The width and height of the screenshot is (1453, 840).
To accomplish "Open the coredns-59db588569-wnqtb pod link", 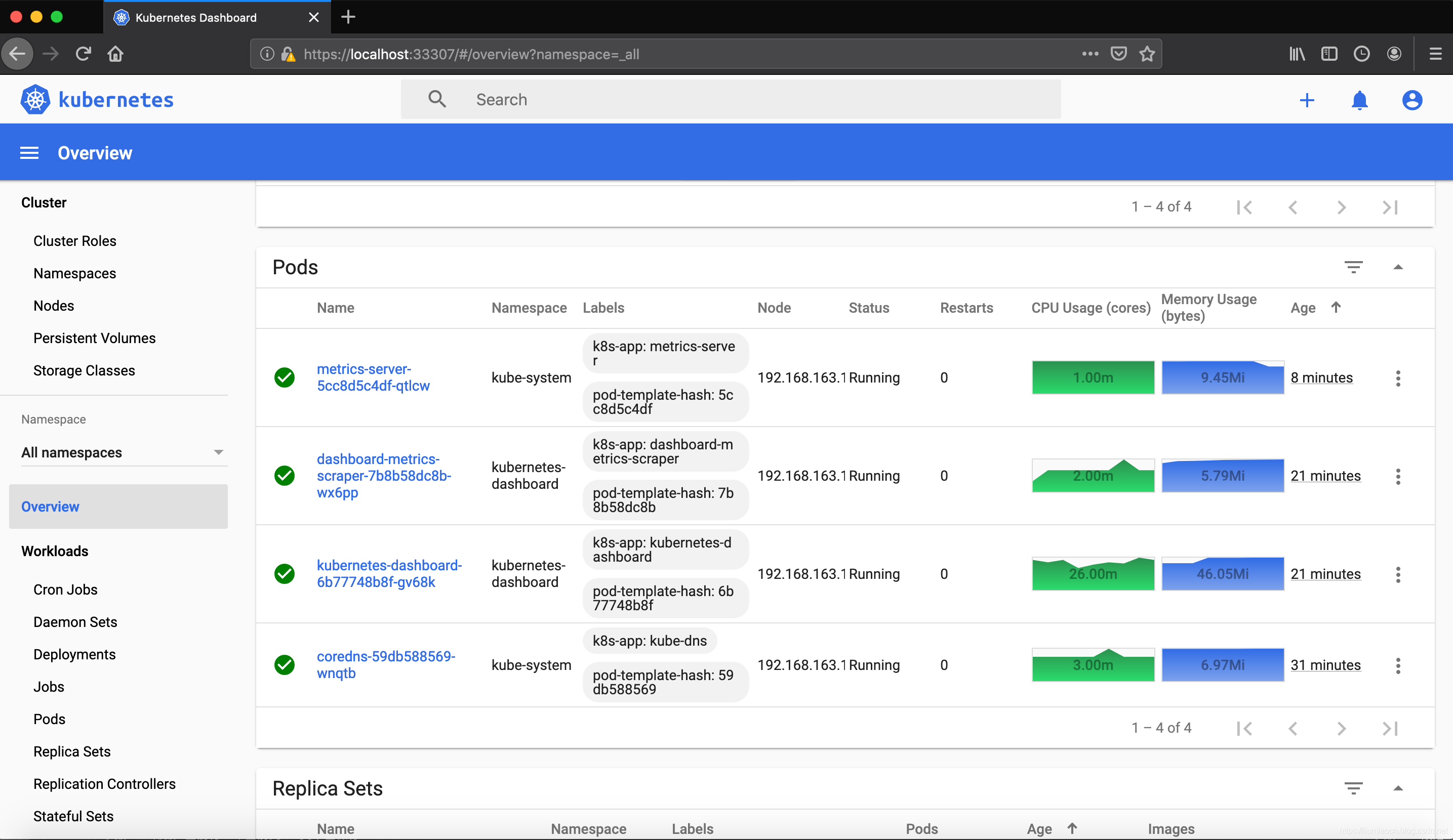I will point(386,664).
